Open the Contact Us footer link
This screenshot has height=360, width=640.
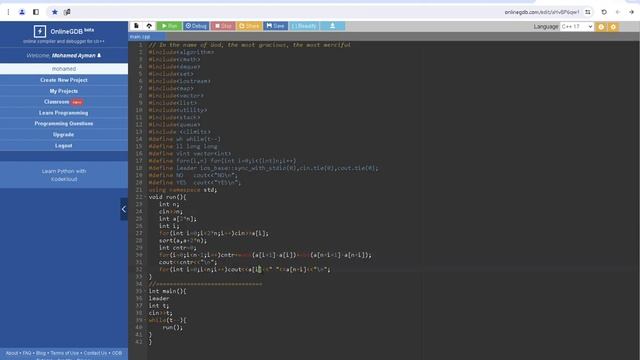[95, 353]
